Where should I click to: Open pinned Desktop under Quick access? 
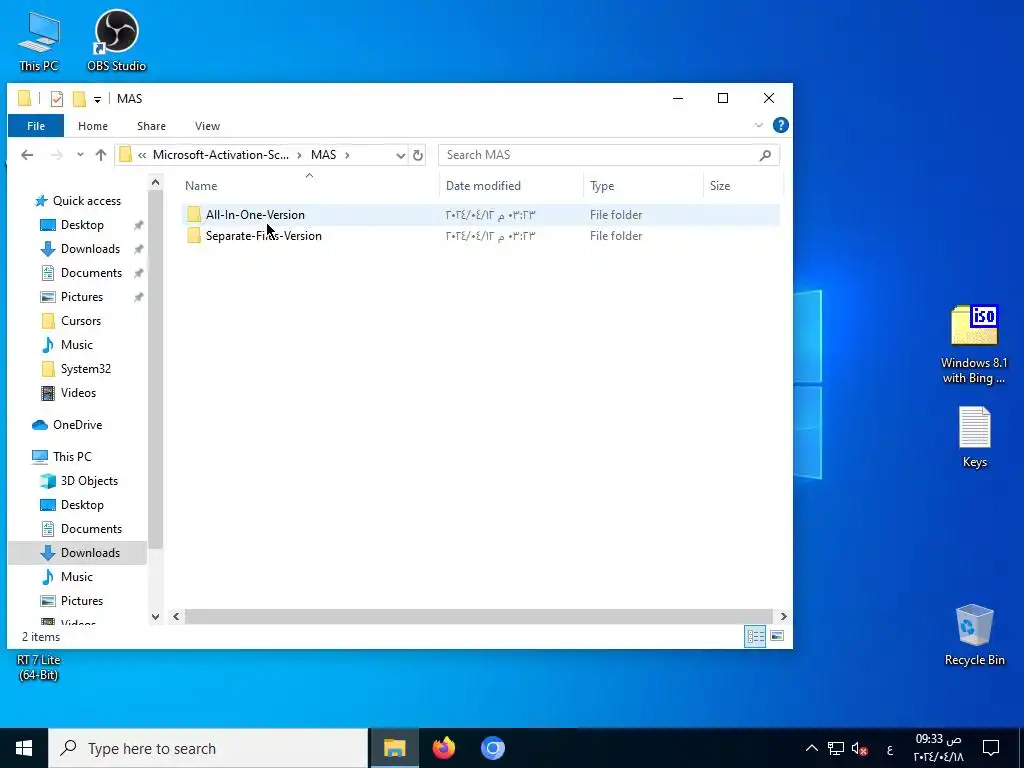pyautogui.click(x=82, y=225)
